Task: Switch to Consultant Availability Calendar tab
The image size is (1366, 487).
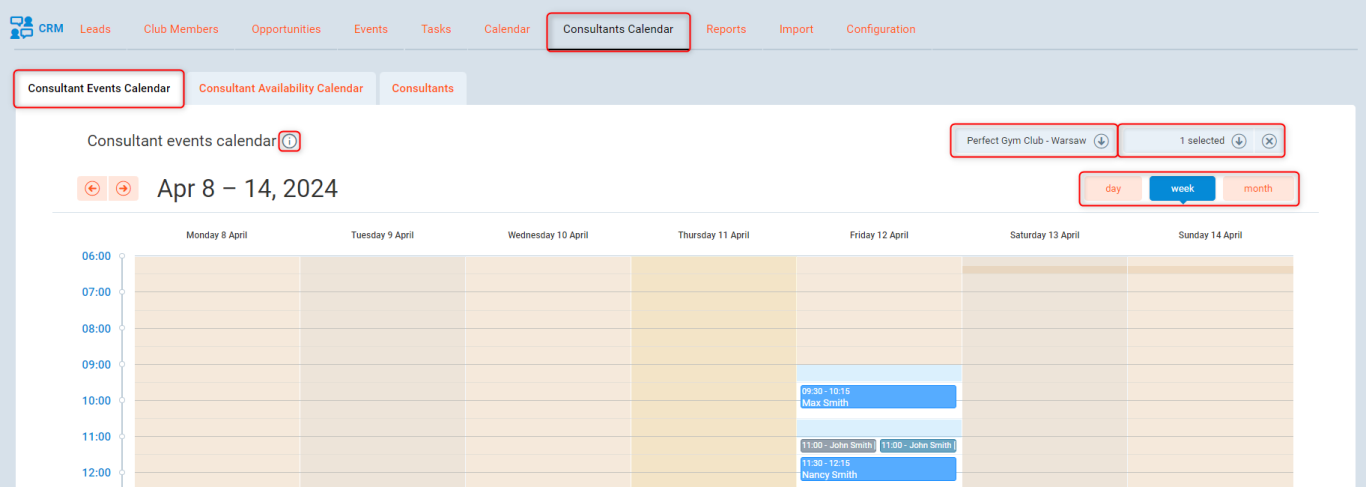Action: [281, 88]
